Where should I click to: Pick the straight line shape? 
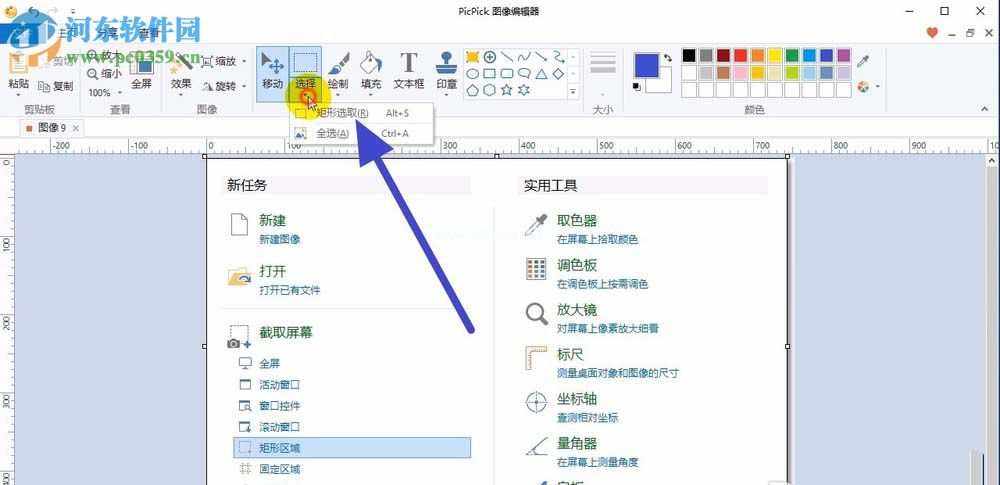pos(507,57)
